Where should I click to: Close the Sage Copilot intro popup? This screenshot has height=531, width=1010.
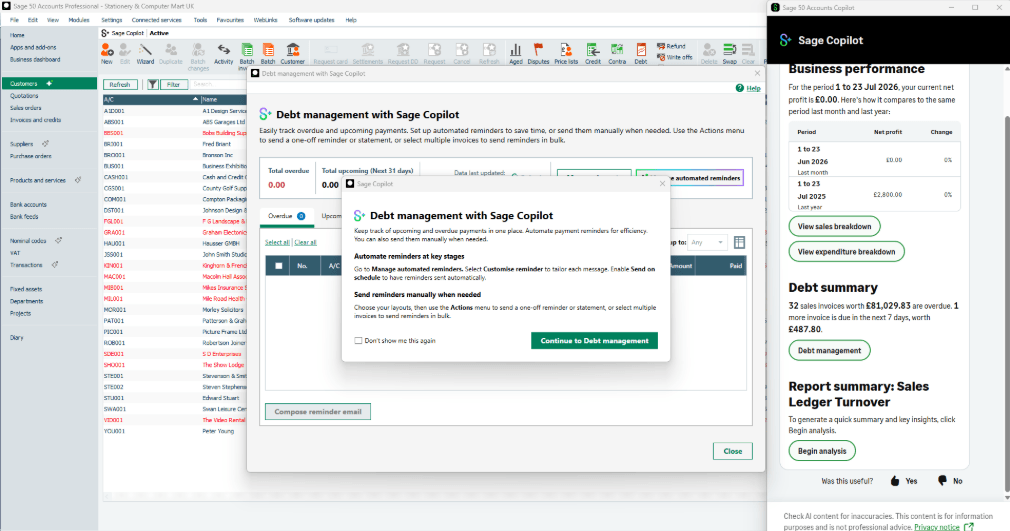click(662, 184)
